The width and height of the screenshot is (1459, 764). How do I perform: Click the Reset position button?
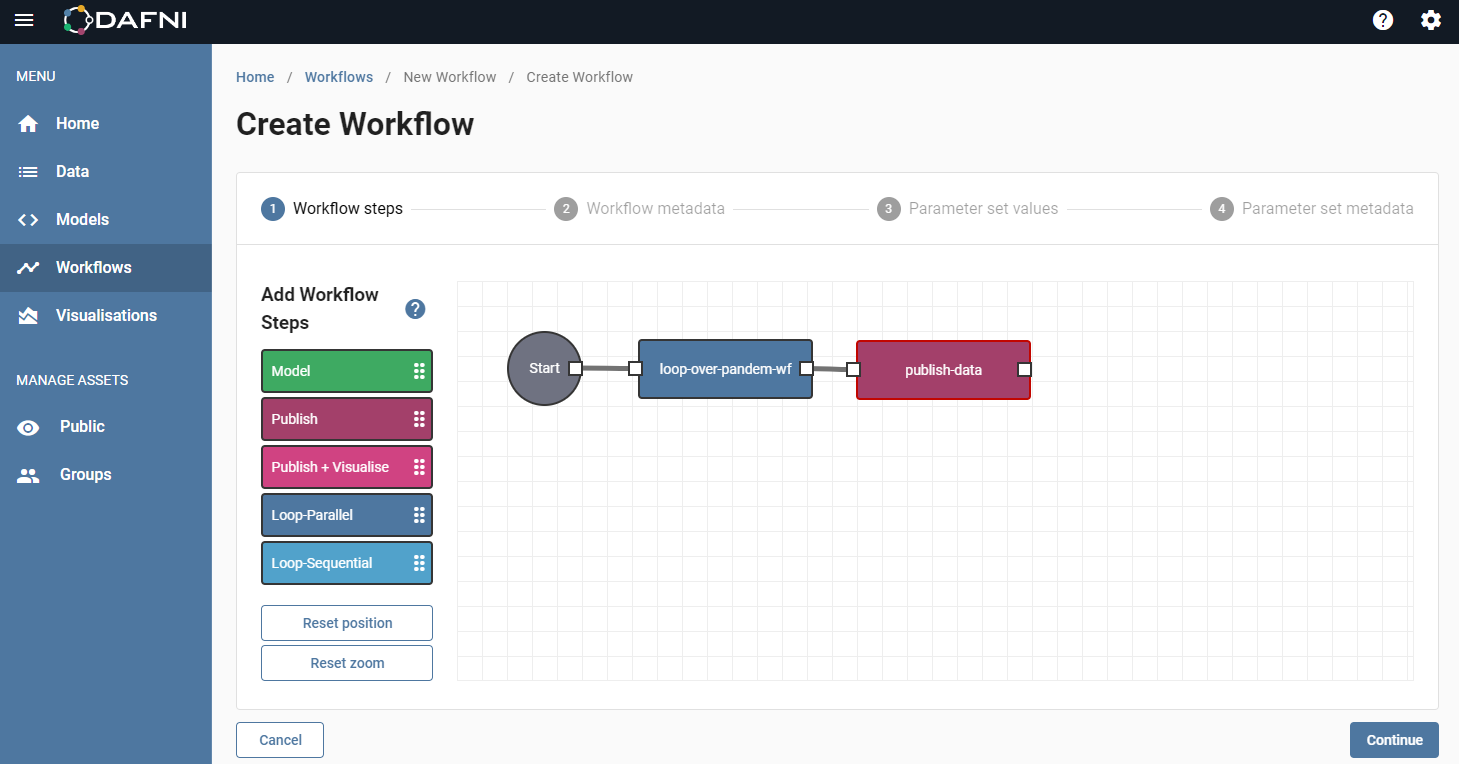coord(346,623)
